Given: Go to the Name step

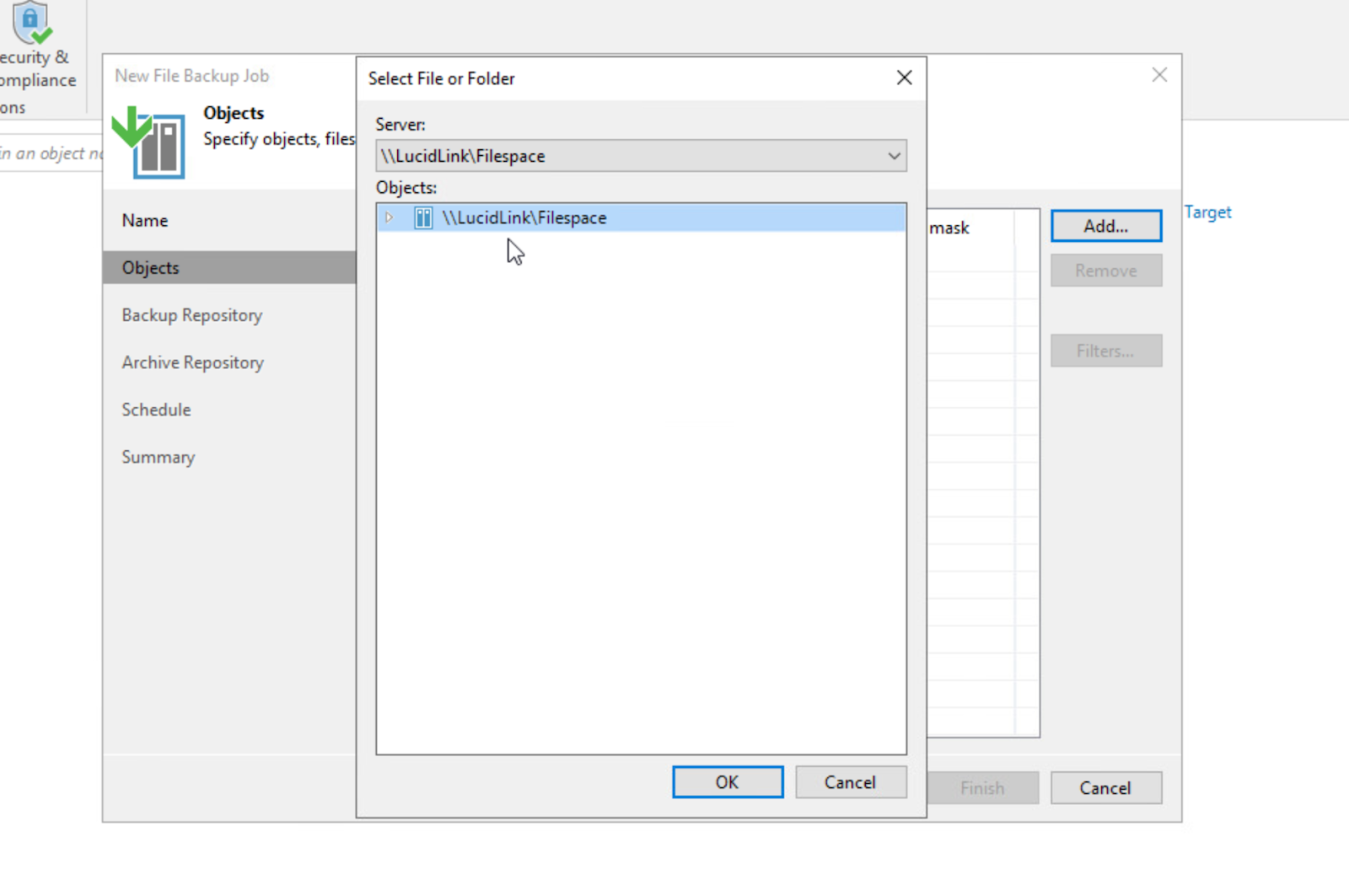Looking at the screenshot, I should [x=145, y=221].
